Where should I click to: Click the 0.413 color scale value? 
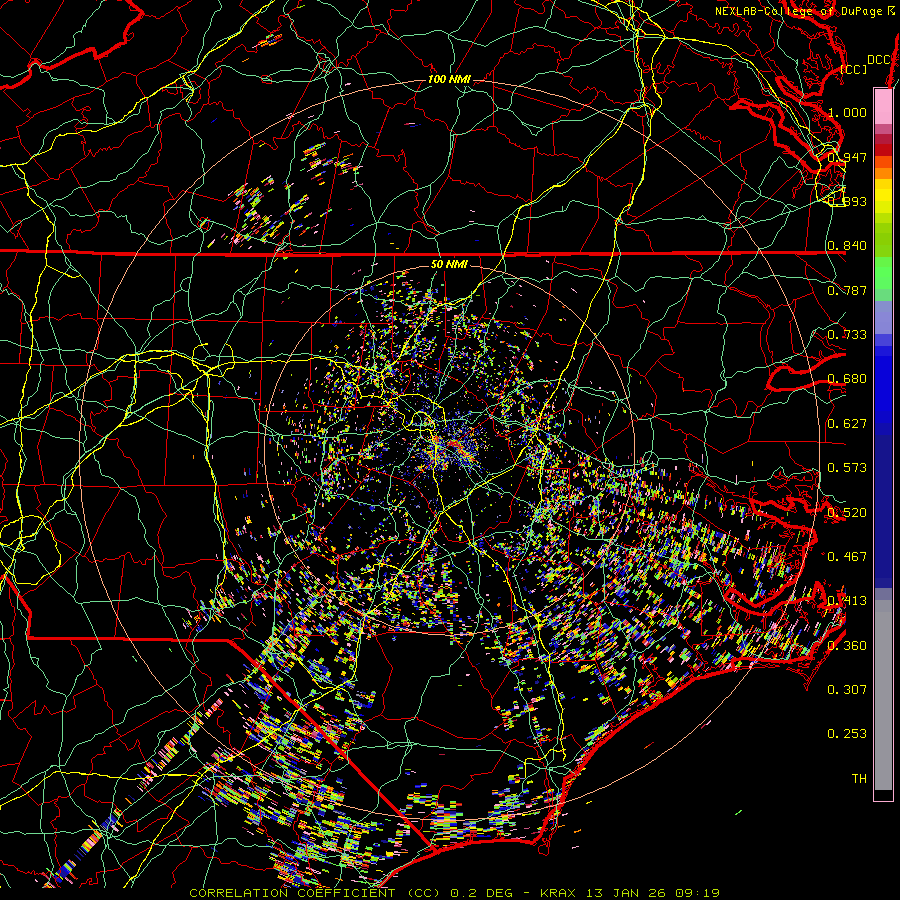(847, 601)
